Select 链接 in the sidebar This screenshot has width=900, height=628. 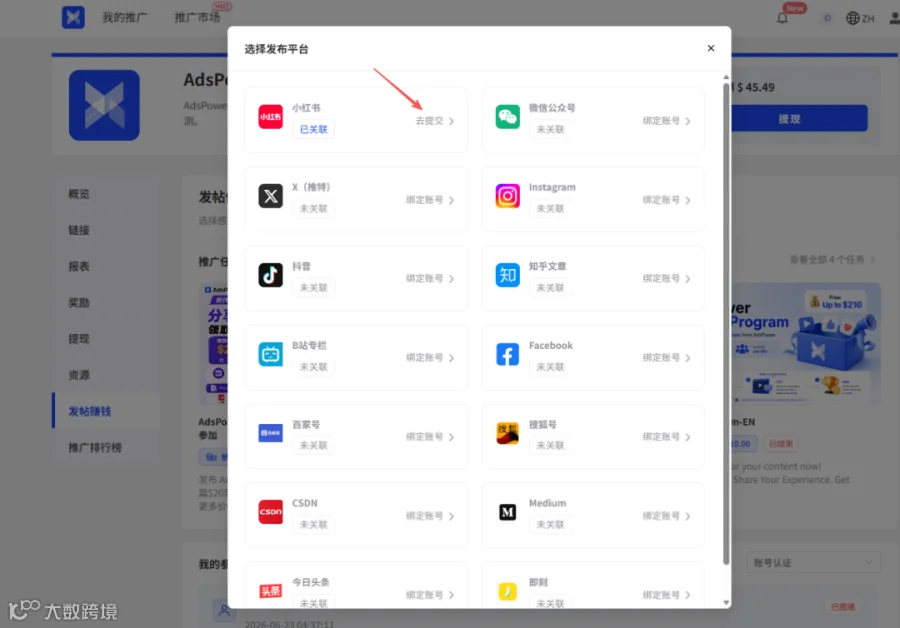pos(79,230)
